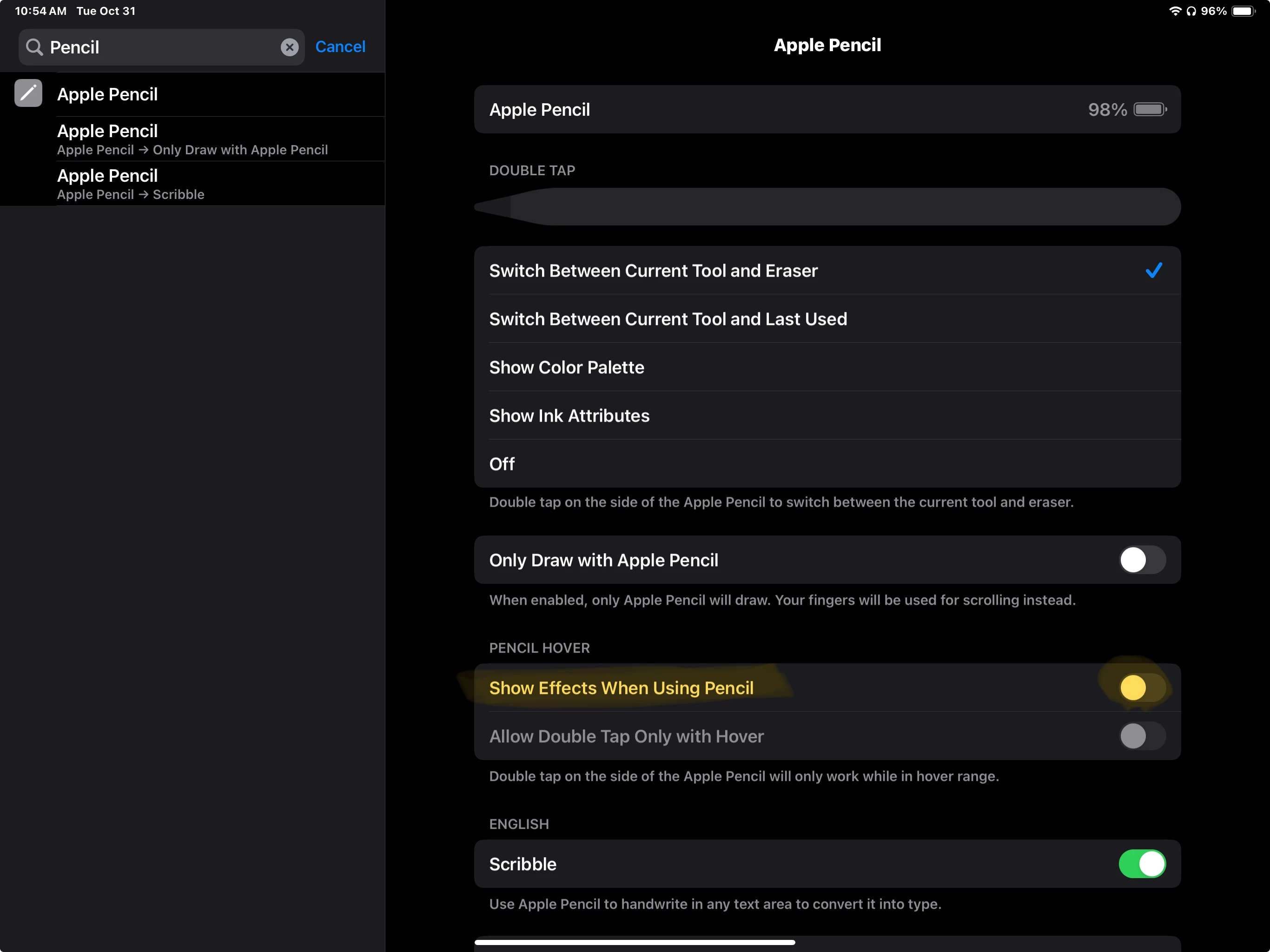Clear the Pencil search field text
Image resolution: width=1270 pixels, height=952 pixels.
pyautogui.click(x=289, y=47)
